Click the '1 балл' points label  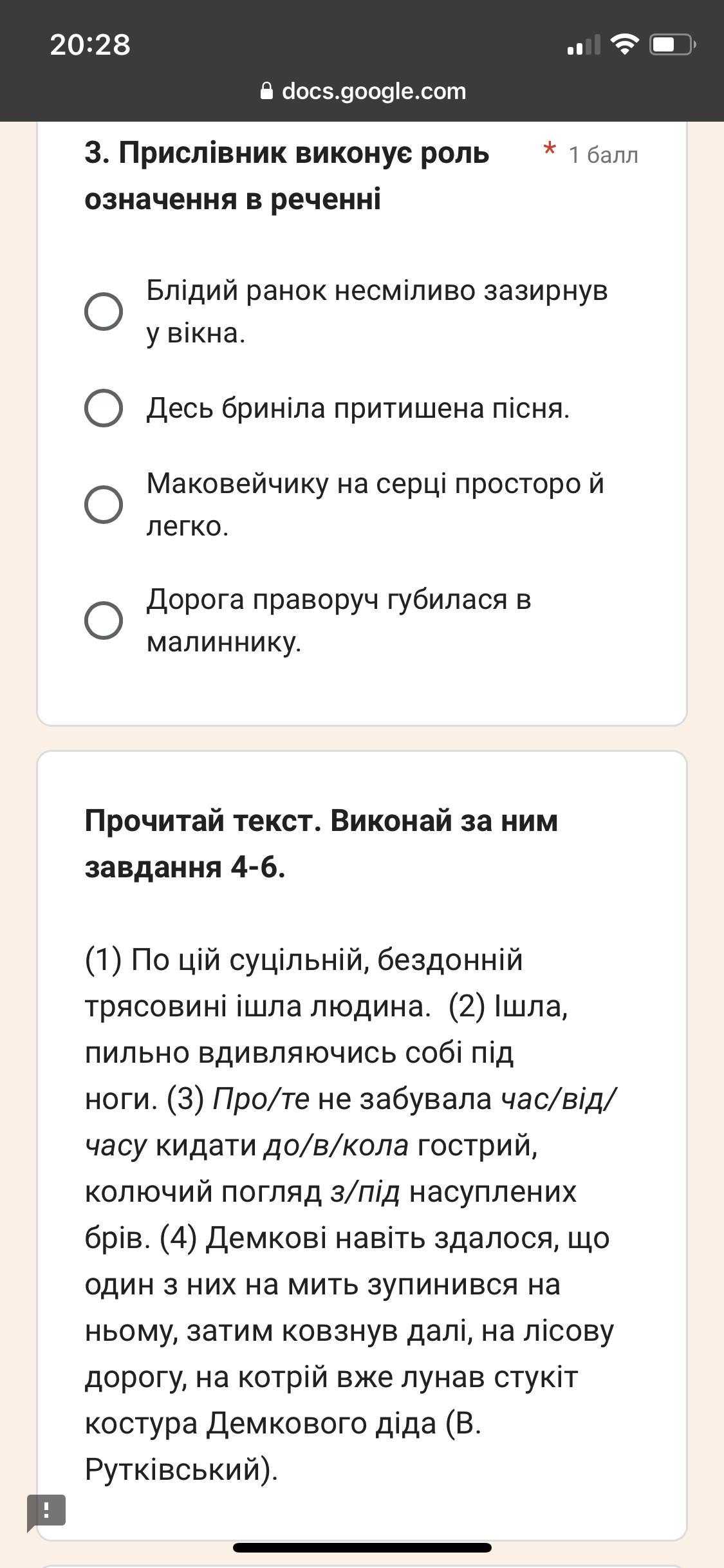(x=603, y=155)
